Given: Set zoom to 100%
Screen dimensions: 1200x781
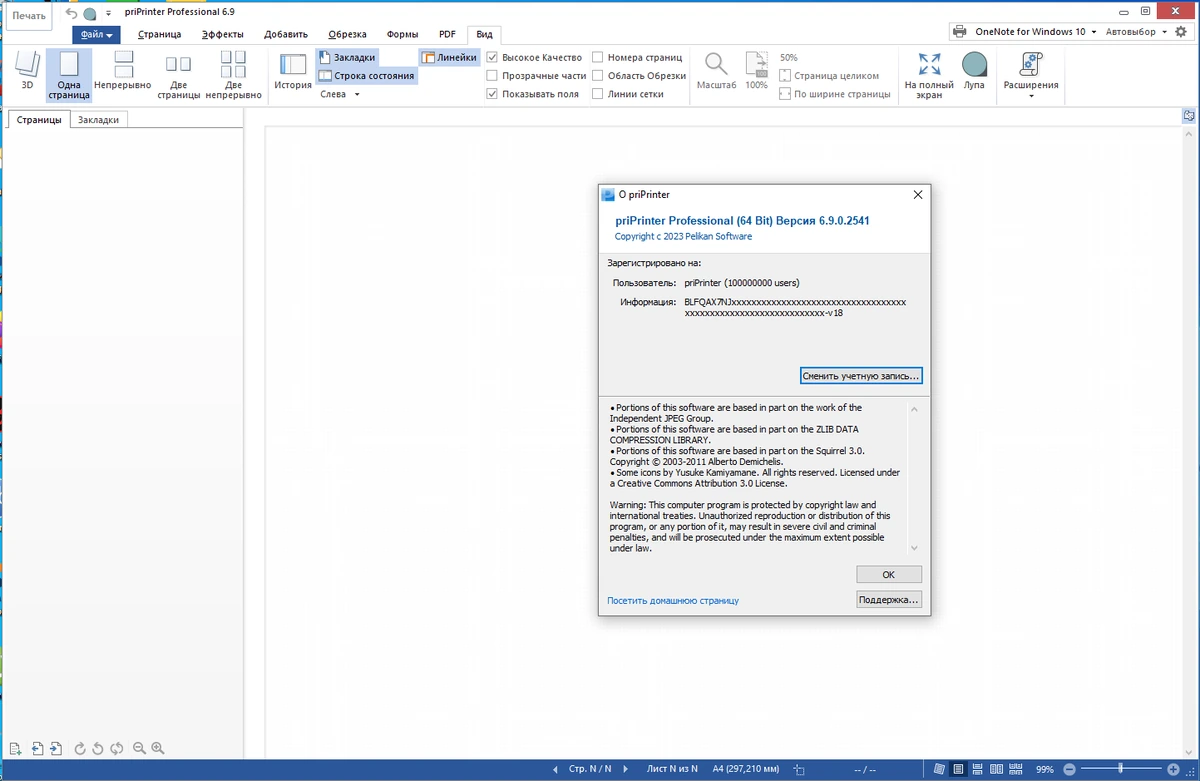Looking at the screenshot, I should point(757,72).
